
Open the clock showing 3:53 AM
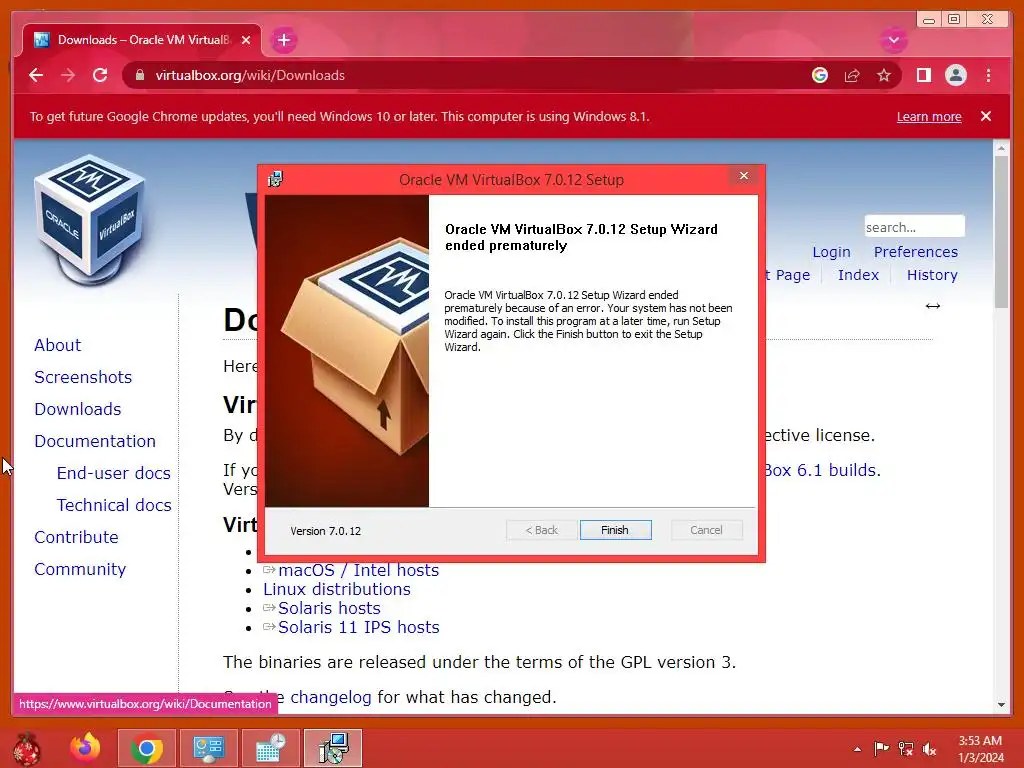point(980,749)
